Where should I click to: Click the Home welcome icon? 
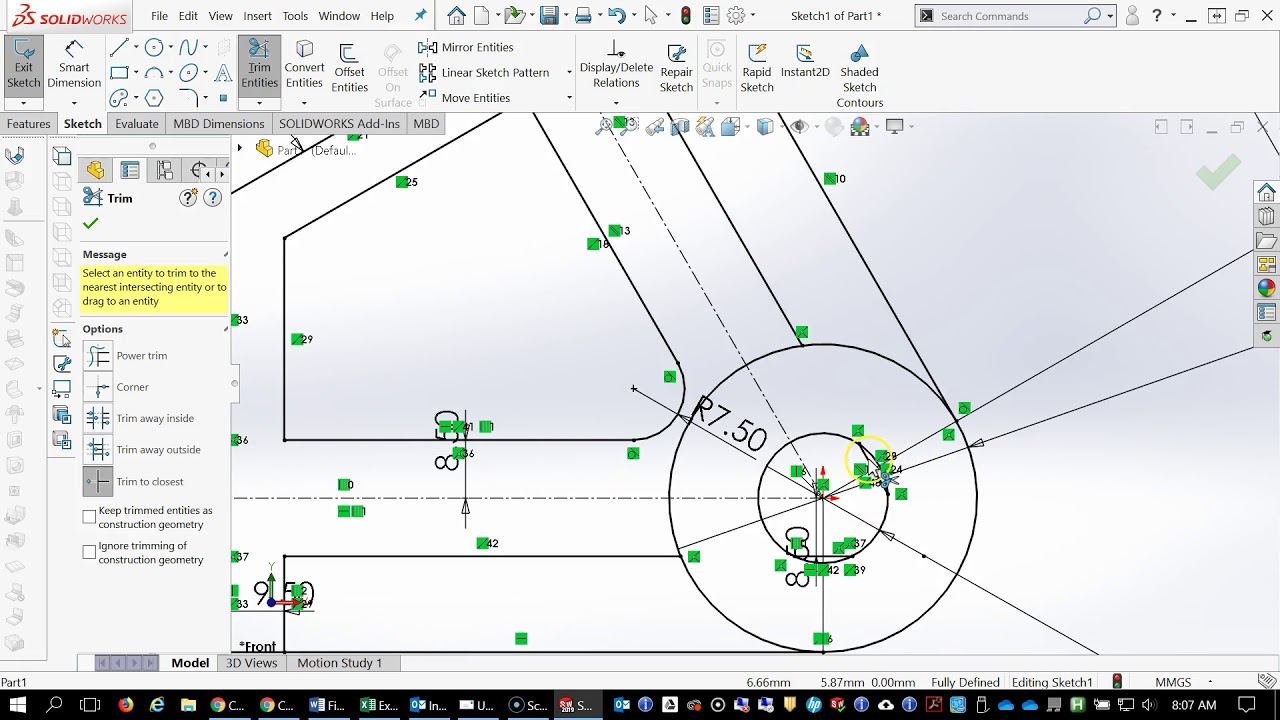pyautogui.click(x=456, y=15)
